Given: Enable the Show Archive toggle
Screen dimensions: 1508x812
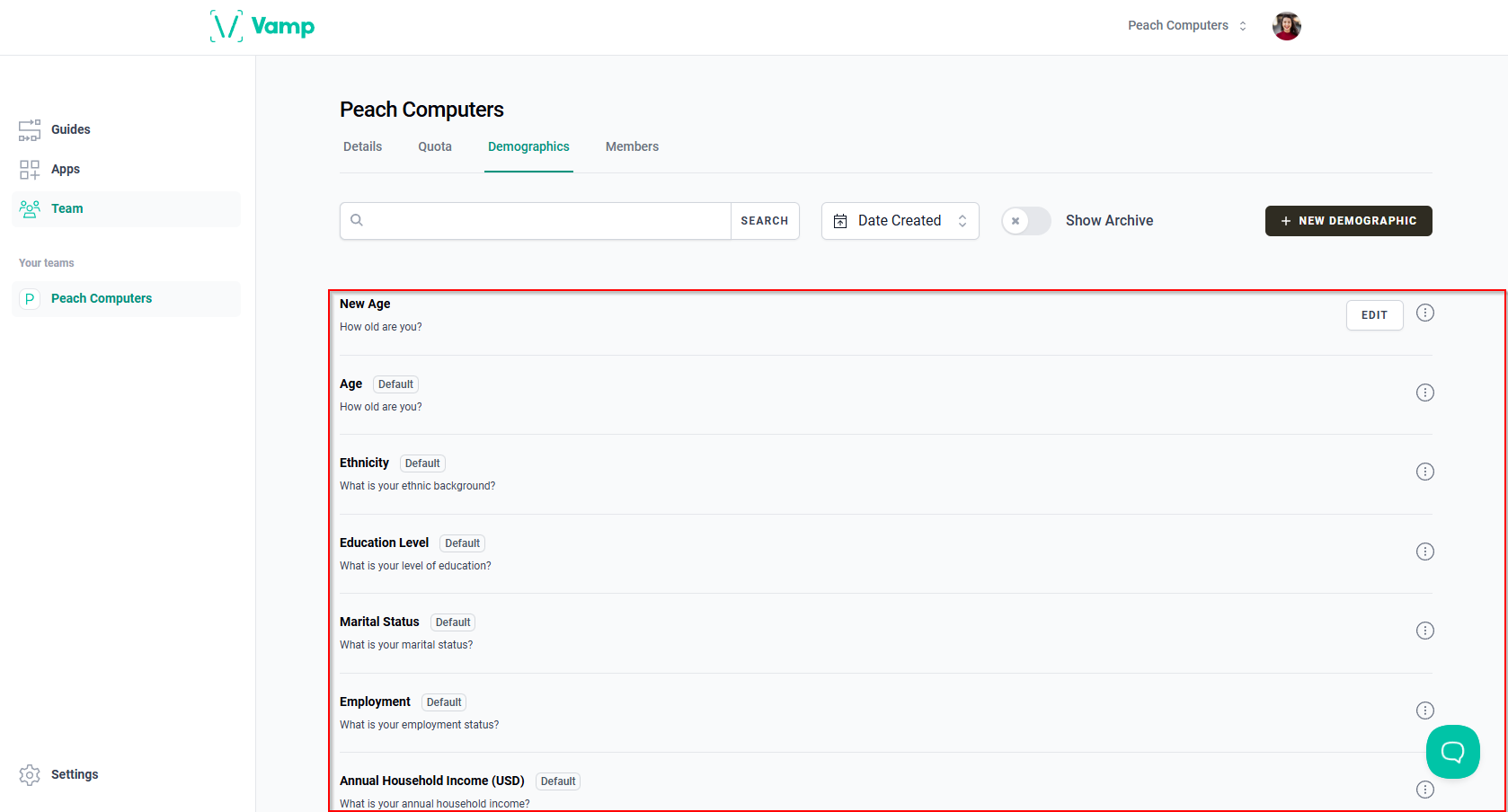Looking at the screenshot, I should point(1025,220).
